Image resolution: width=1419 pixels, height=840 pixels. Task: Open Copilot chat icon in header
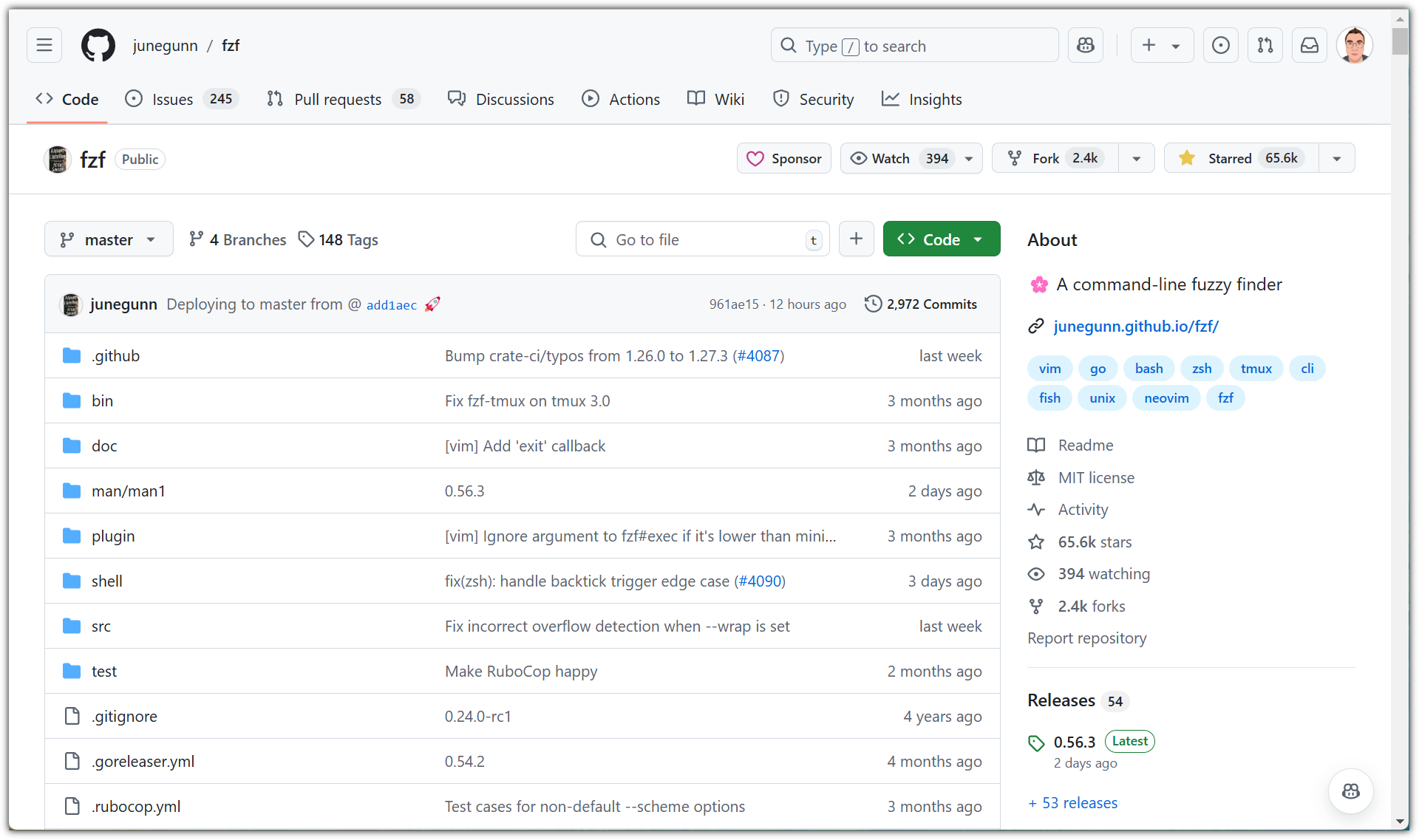[x=1085, y=46]
